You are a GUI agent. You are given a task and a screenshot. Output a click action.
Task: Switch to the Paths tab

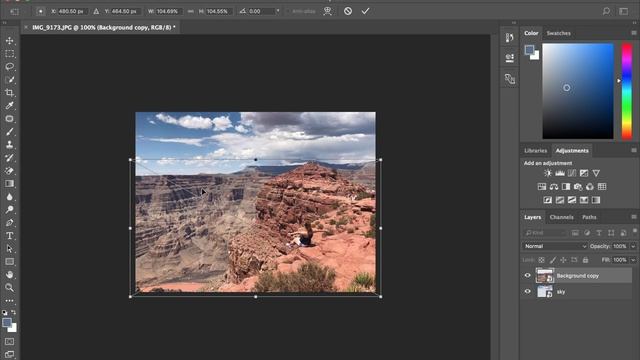click(589, 217)
